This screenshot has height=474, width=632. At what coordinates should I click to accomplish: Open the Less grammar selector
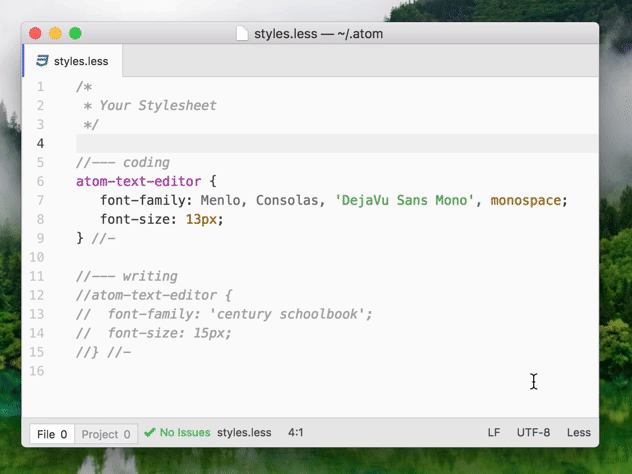click(579, 432)
